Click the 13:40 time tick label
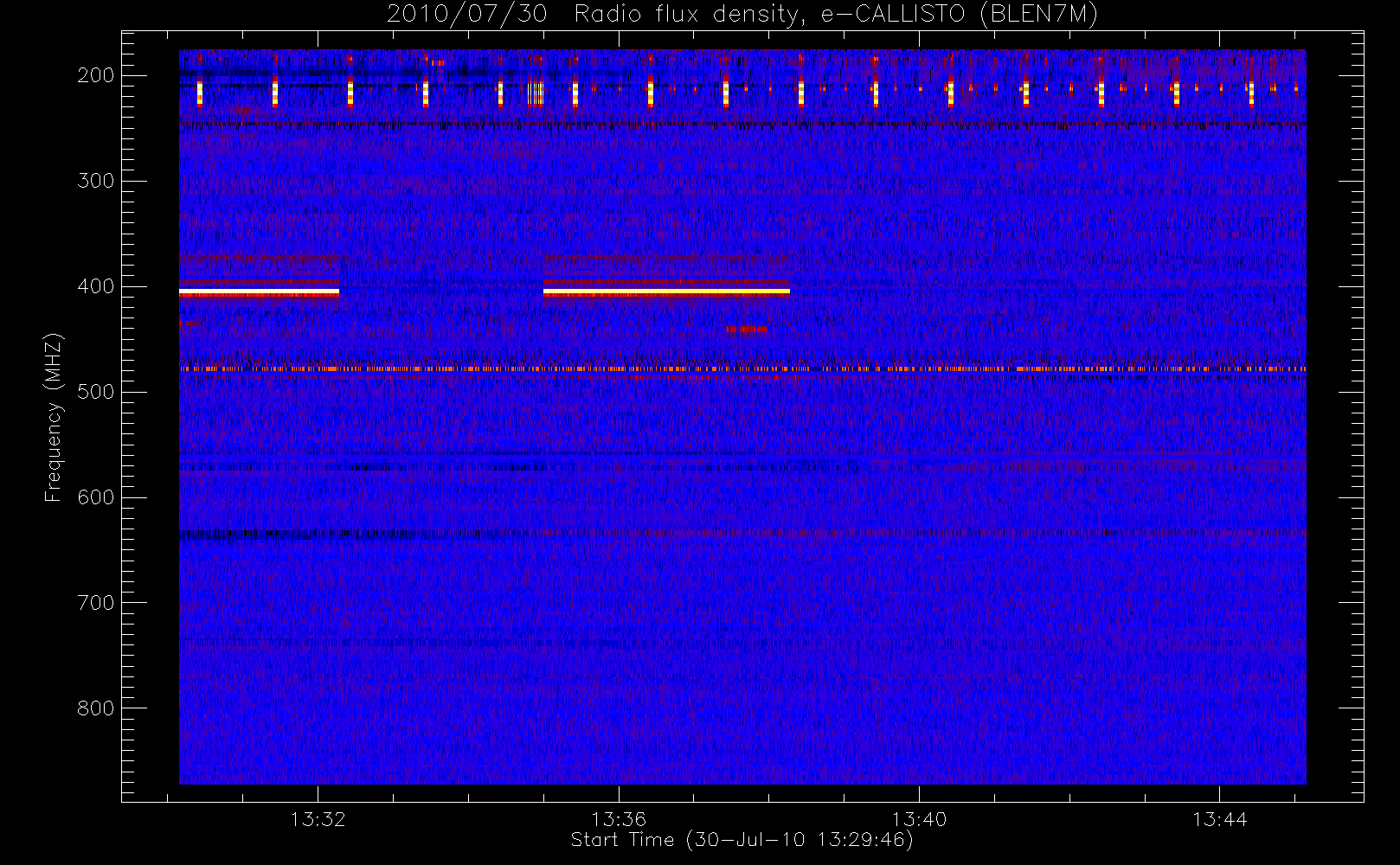The height and width of the screenshot is (865, 1400). coord(919,819)
